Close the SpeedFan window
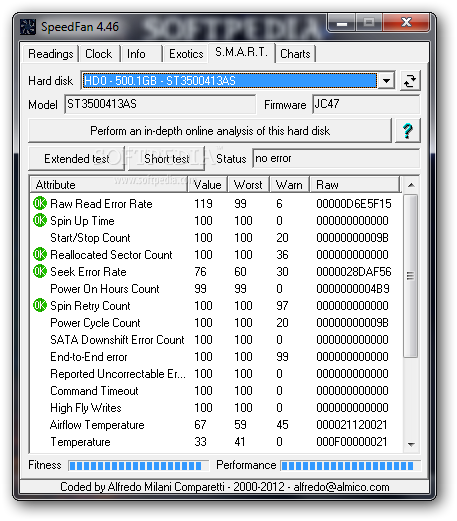 pos(406,22)
